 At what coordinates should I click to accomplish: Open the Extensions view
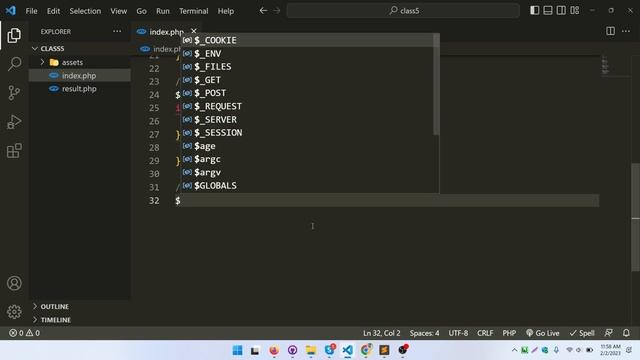pos(14,151)
